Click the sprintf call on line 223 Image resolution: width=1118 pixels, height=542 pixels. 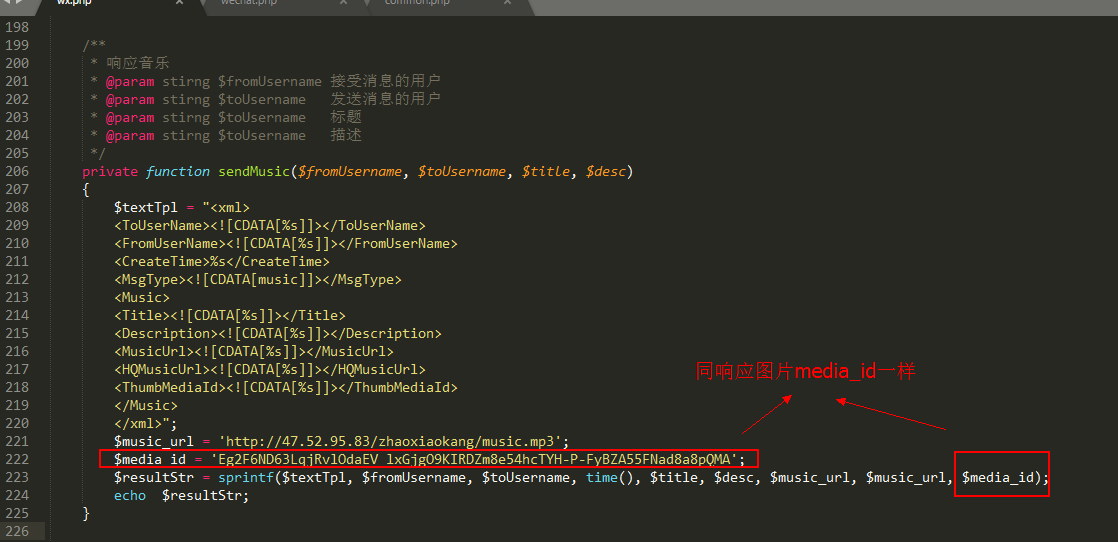tap(245, 478)
